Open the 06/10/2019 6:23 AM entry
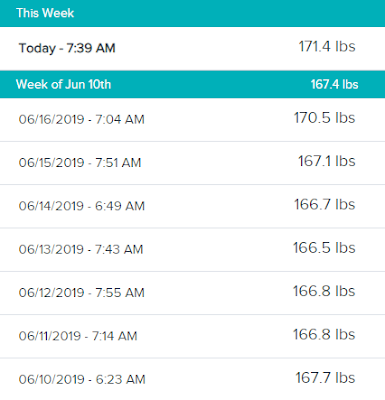Viewport: 385px width, 400px height. [x=192, y=379]
